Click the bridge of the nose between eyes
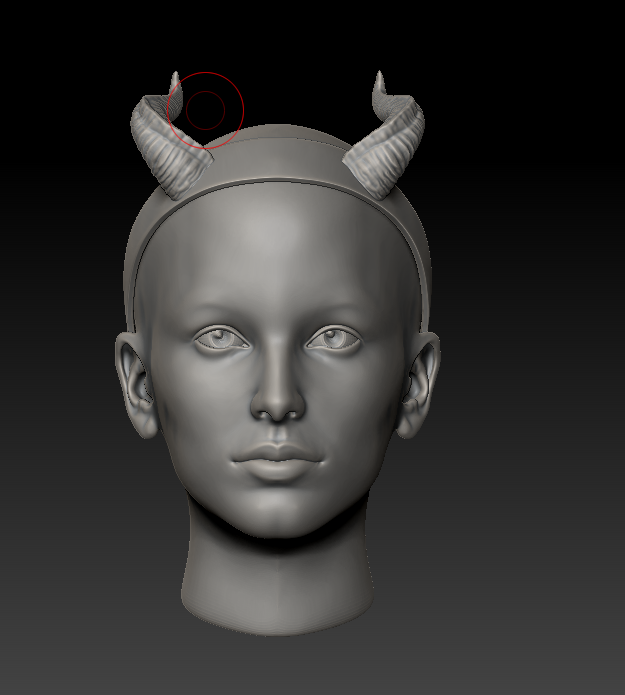Viewport: 625px width, 695px height. [278, 342]
